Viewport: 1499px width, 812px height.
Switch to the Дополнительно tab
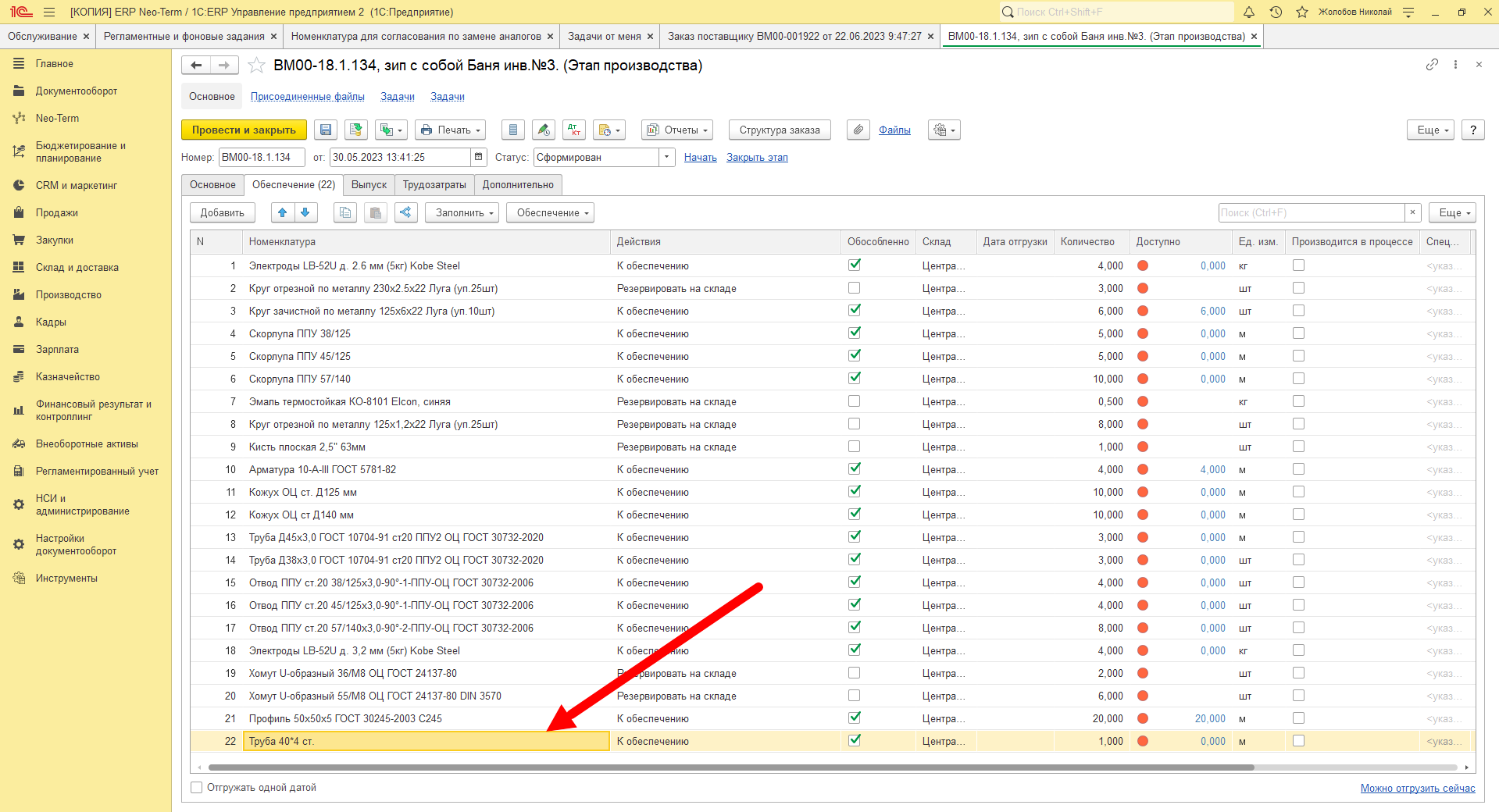pyautogui.click(x=518, y=185)
